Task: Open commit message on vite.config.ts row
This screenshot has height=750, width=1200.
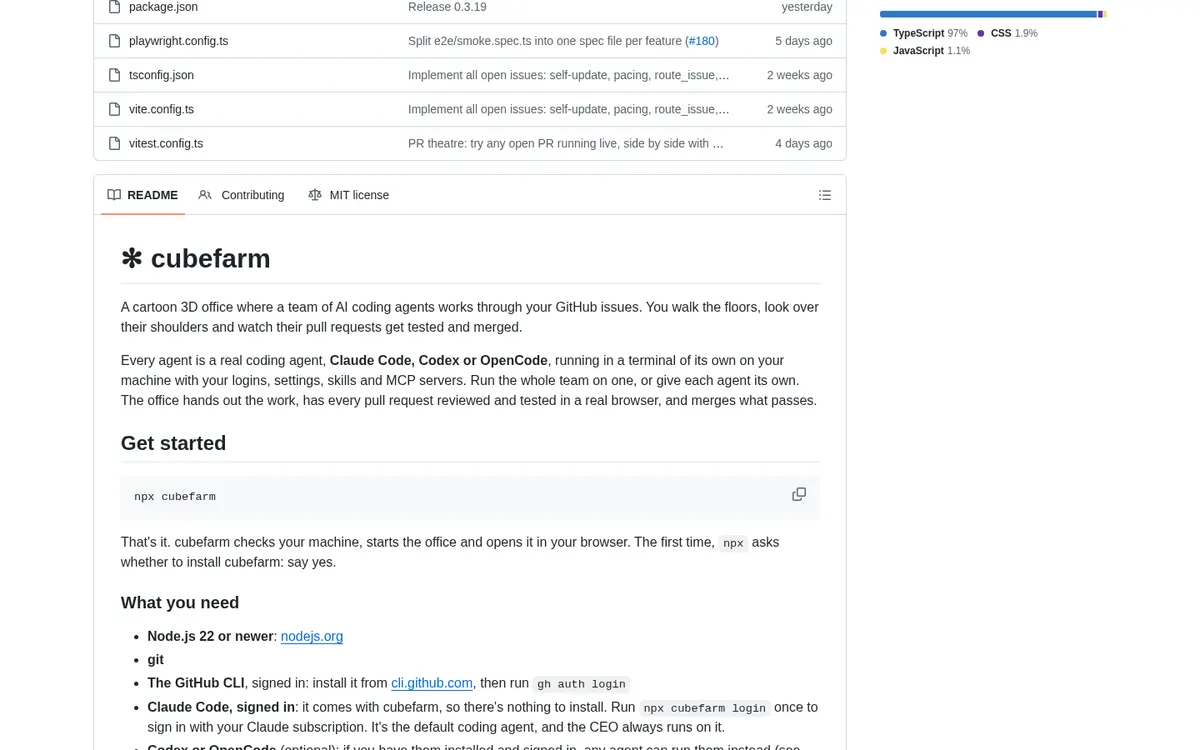Action: [569, 109]
